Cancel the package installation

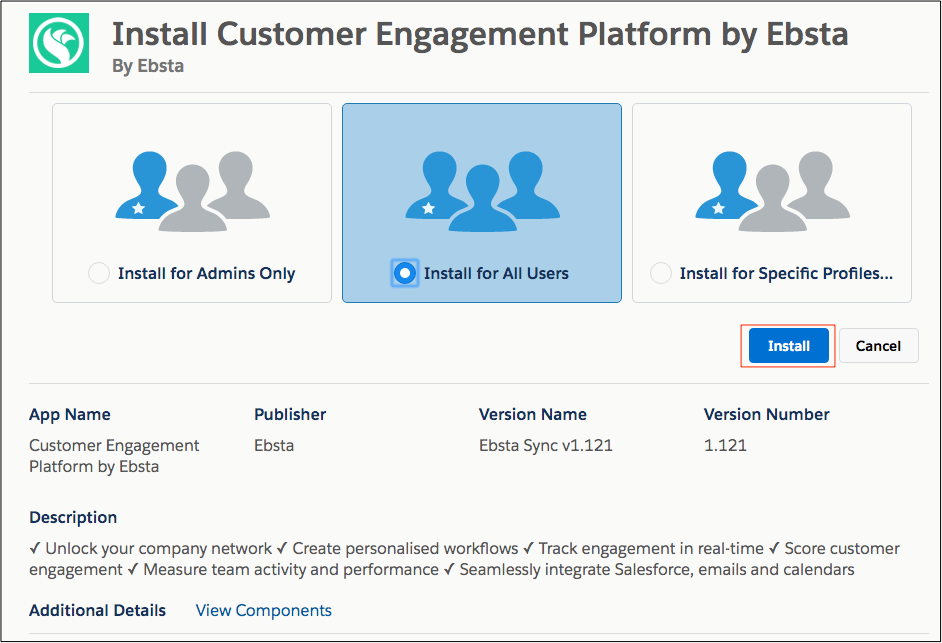coord(878,346)
